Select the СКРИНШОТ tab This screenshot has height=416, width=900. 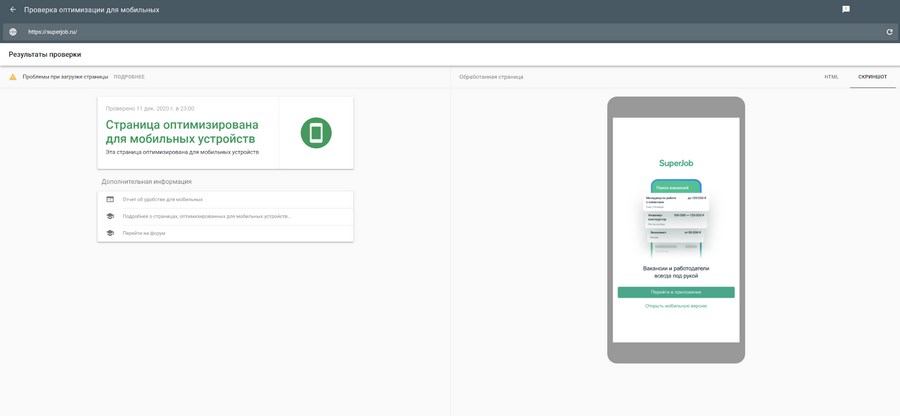pos(872,77)
